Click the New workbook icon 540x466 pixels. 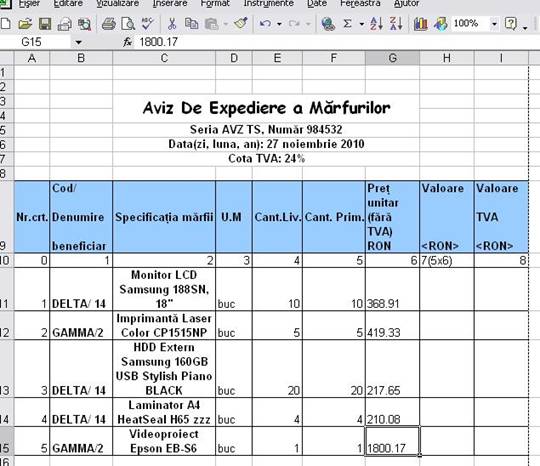coord(6,24)
